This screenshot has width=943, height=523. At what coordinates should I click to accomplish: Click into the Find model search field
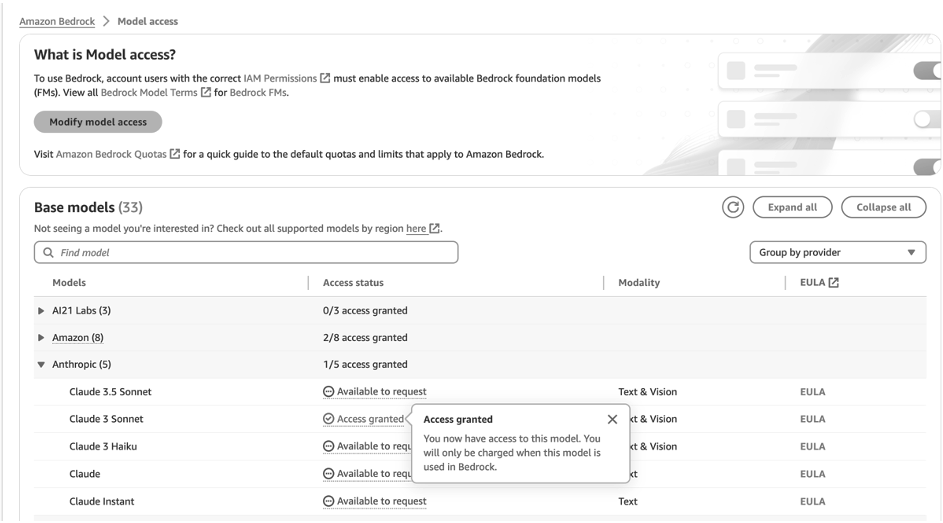coord(246,252)
